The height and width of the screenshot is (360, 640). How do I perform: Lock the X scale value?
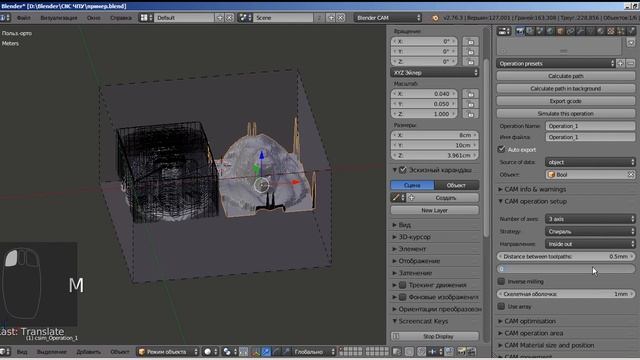(x=471, y=94)
